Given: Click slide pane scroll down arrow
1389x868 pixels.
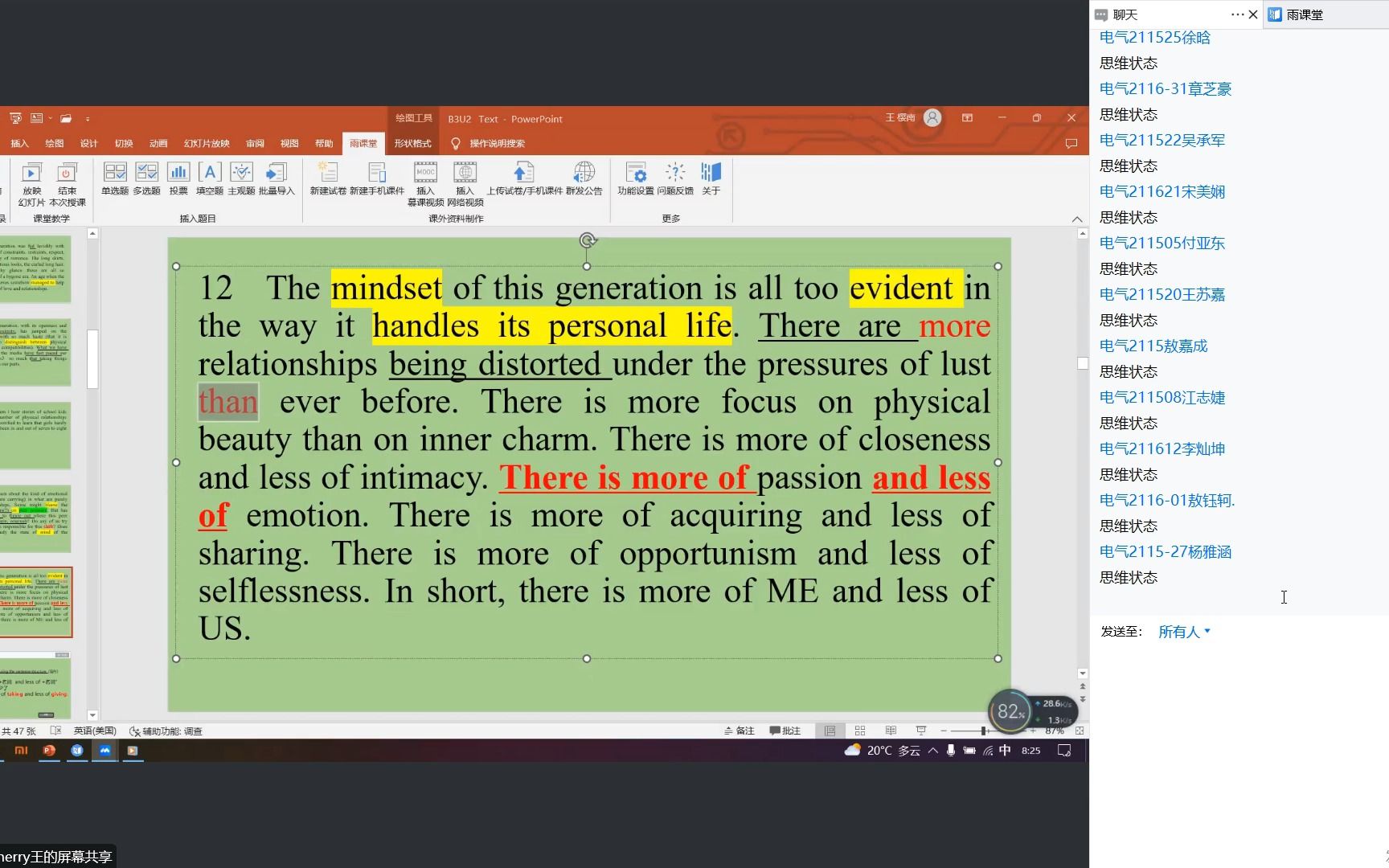Looking at the screenshot, I should pos(92,714).
